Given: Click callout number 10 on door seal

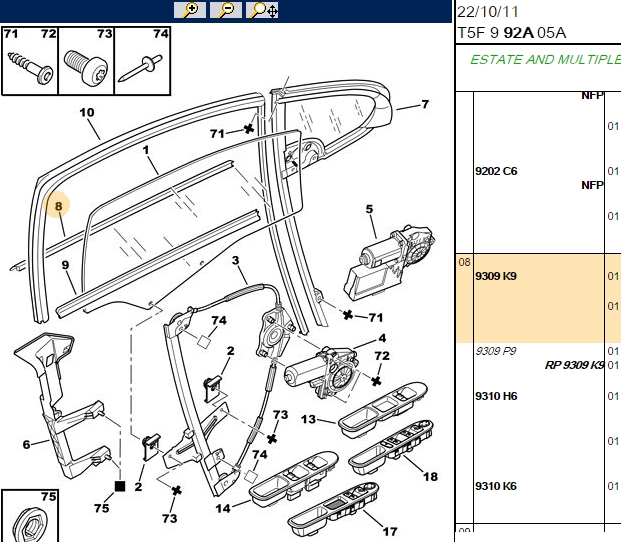Looking at the screenshot, I should click(87, 112).
